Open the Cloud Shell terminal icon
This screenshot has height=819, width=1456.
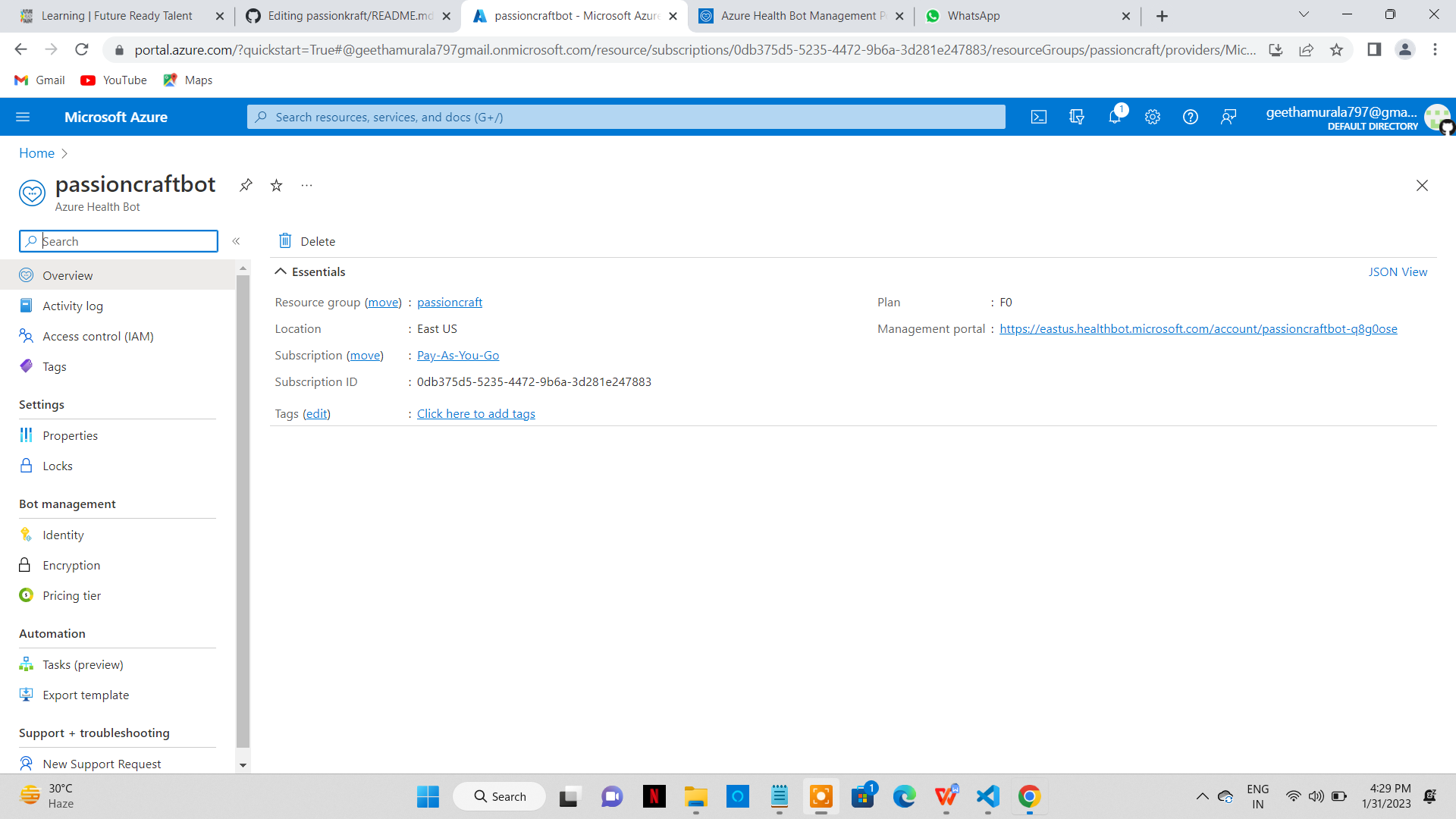point(1039,117)
